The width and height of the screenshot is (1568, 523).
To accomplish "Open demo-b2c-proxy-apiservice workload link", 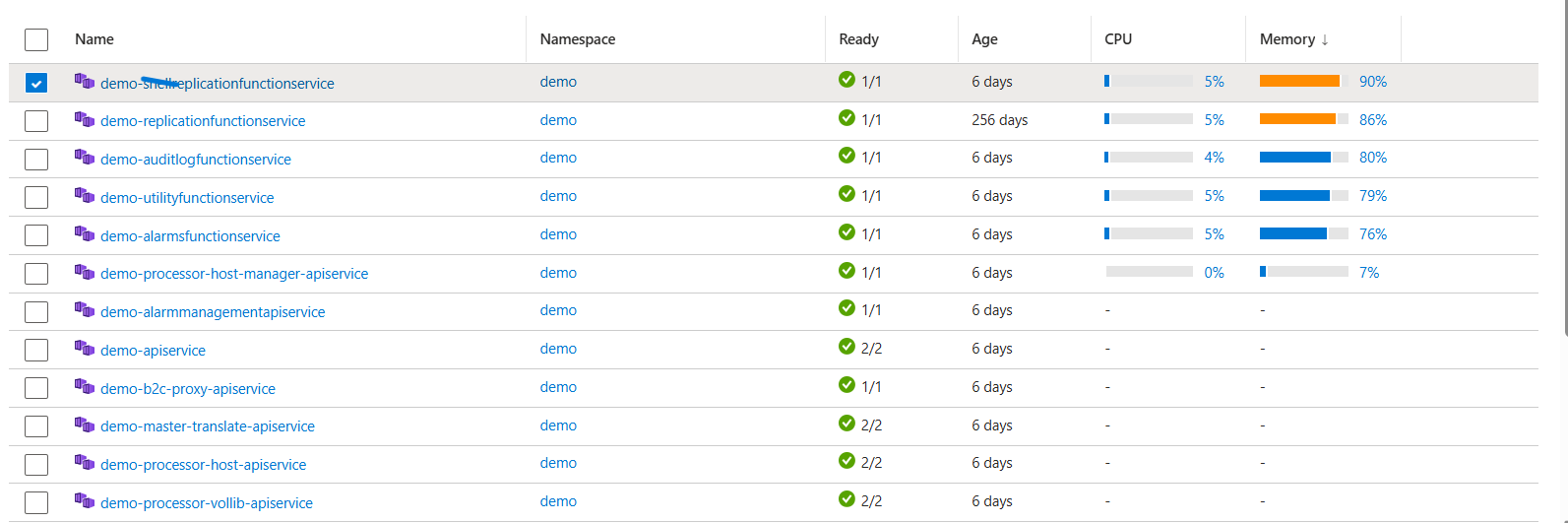I will (x=188, y=389).
